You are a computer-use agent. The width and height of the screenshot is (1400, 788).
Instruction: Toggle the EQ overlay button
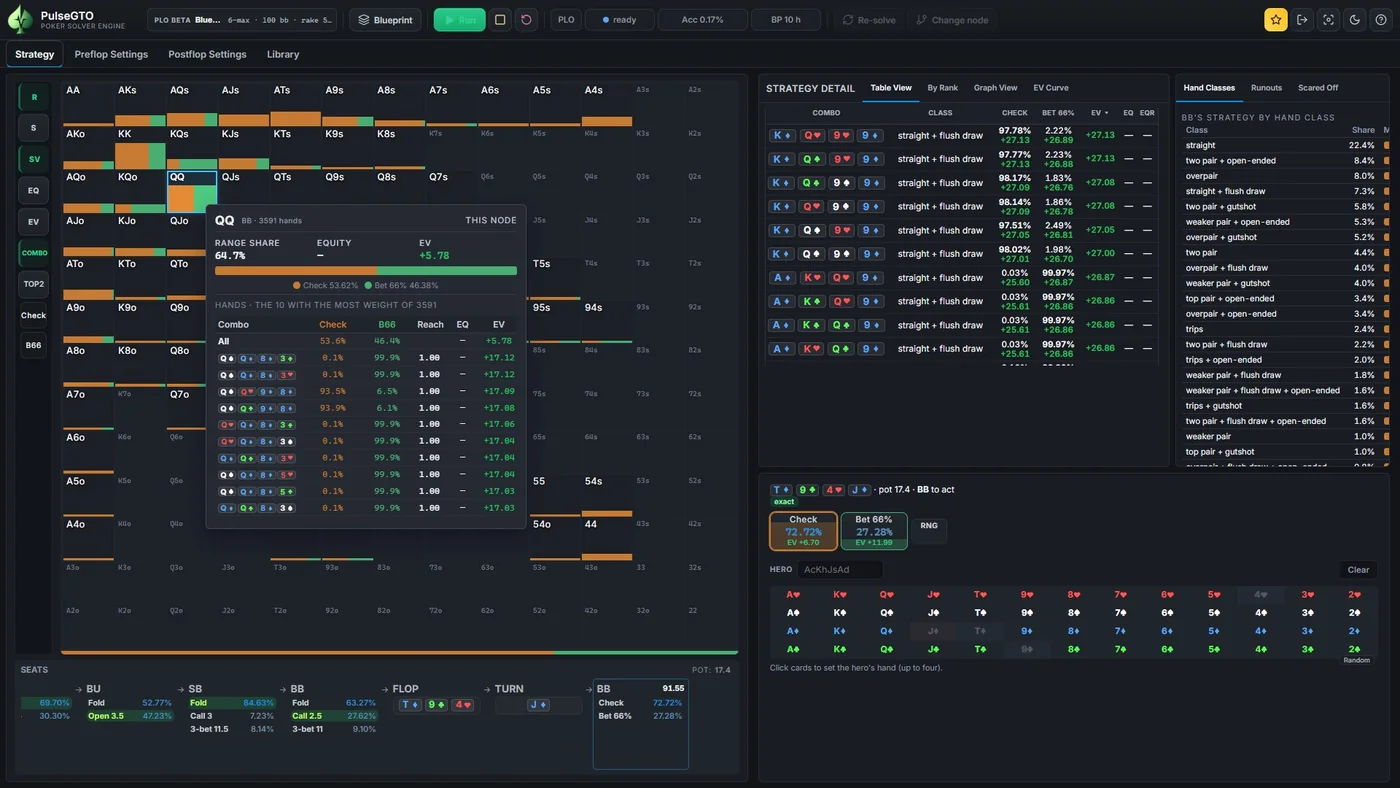[34, 190]
